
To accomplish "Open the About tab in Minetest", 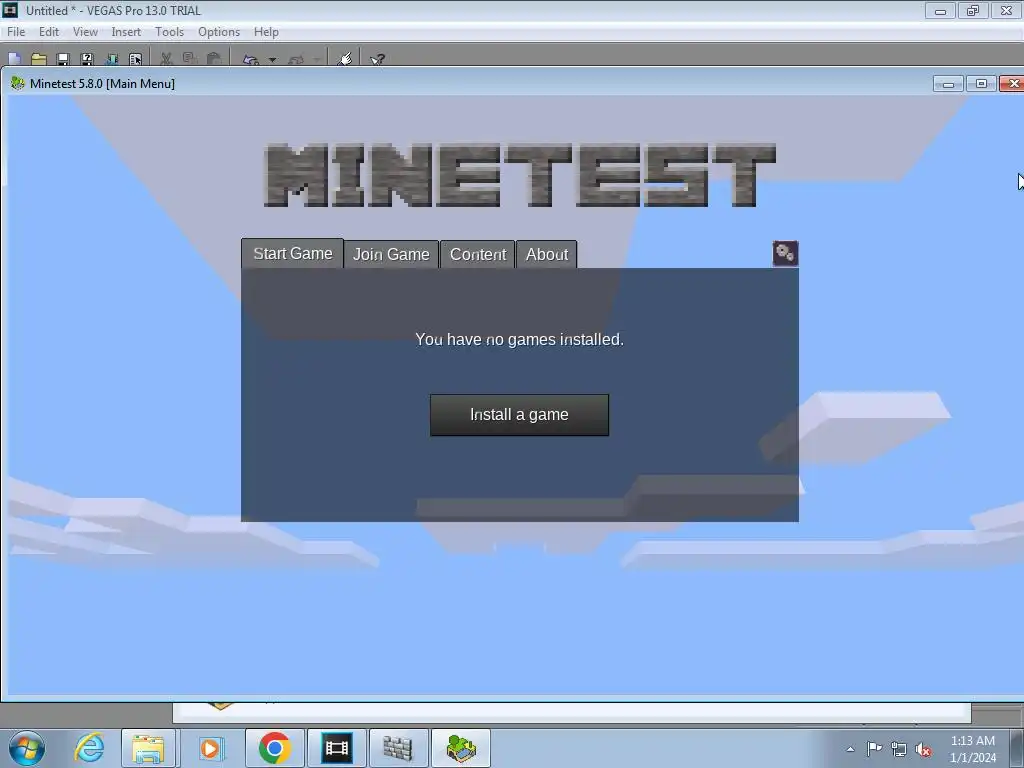I will (547, 254).
